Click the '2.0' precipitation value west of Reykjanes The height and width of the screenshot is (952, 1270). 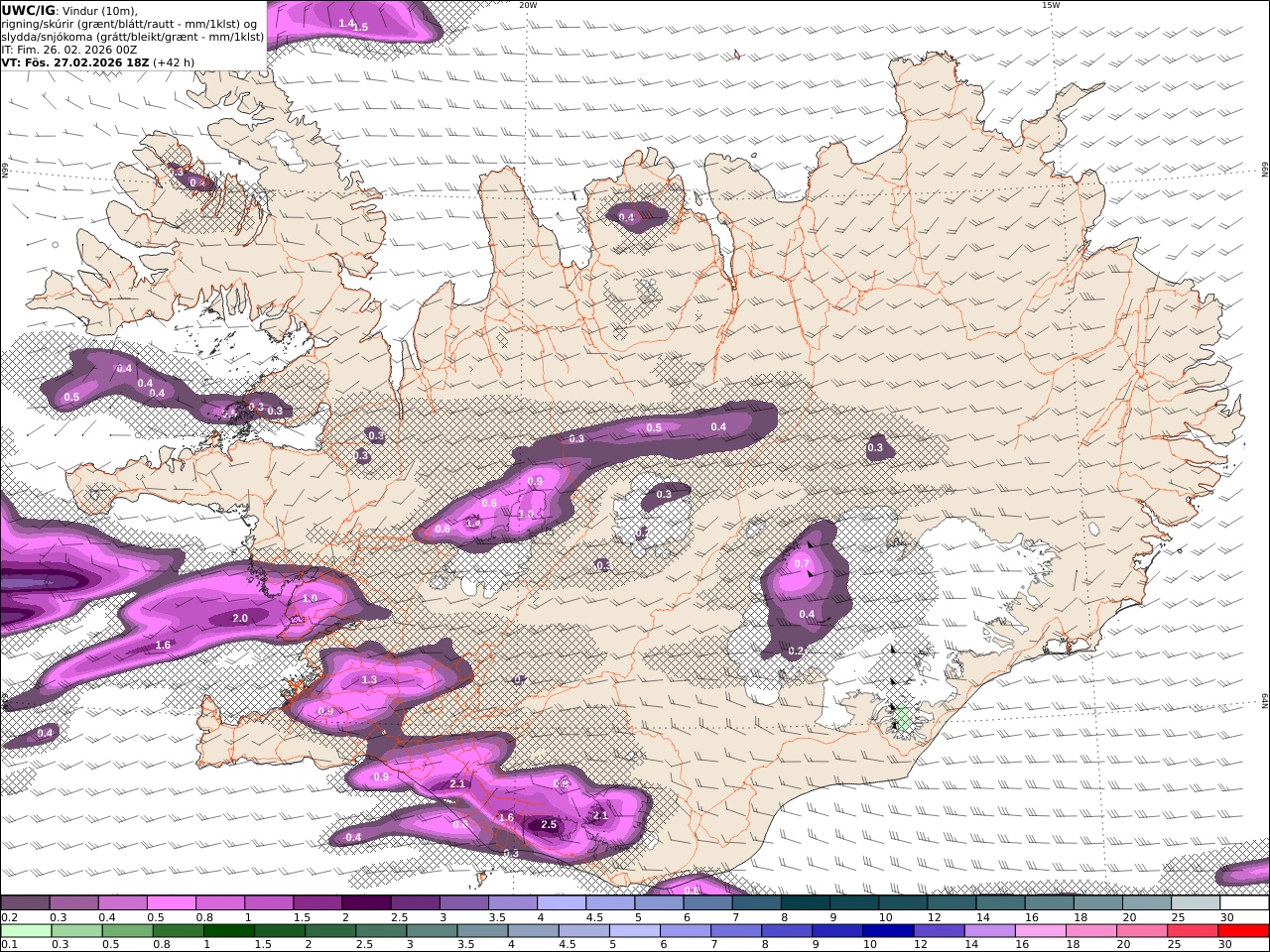240,618
